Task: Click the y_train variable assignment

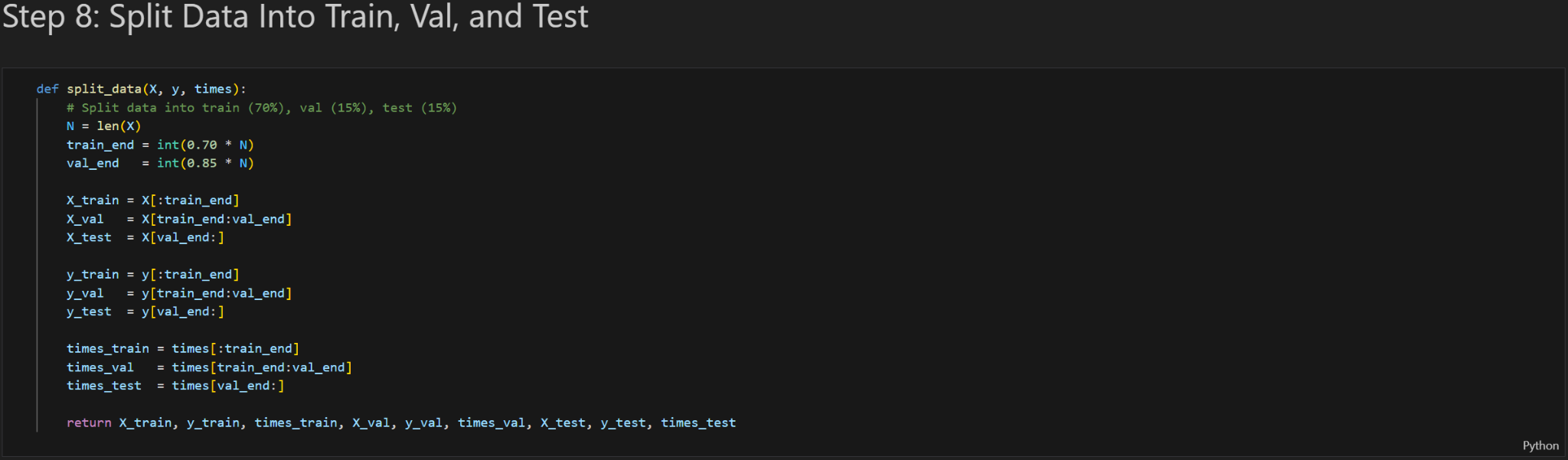Action: 93,274
